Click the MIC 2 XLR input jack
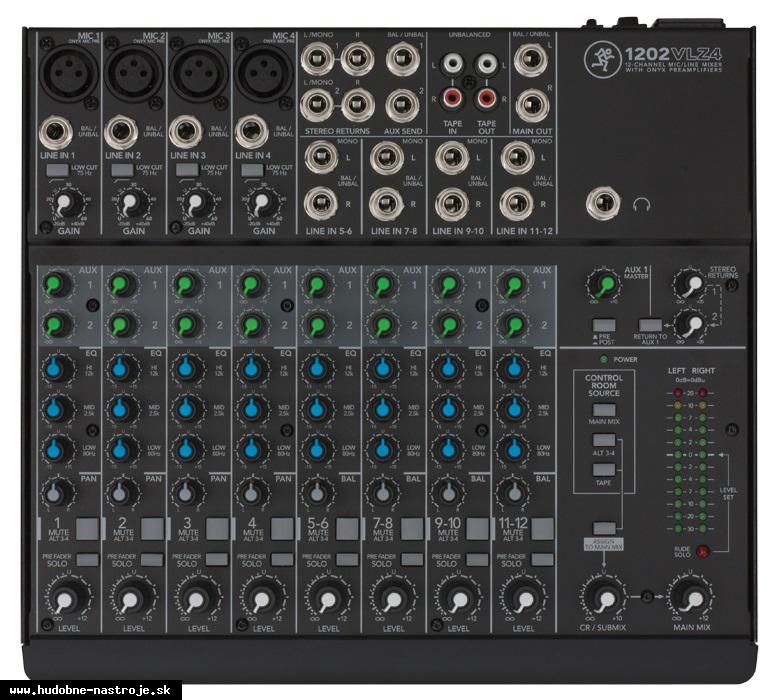Screen dimensions: 773x700 tap(133, 73)
